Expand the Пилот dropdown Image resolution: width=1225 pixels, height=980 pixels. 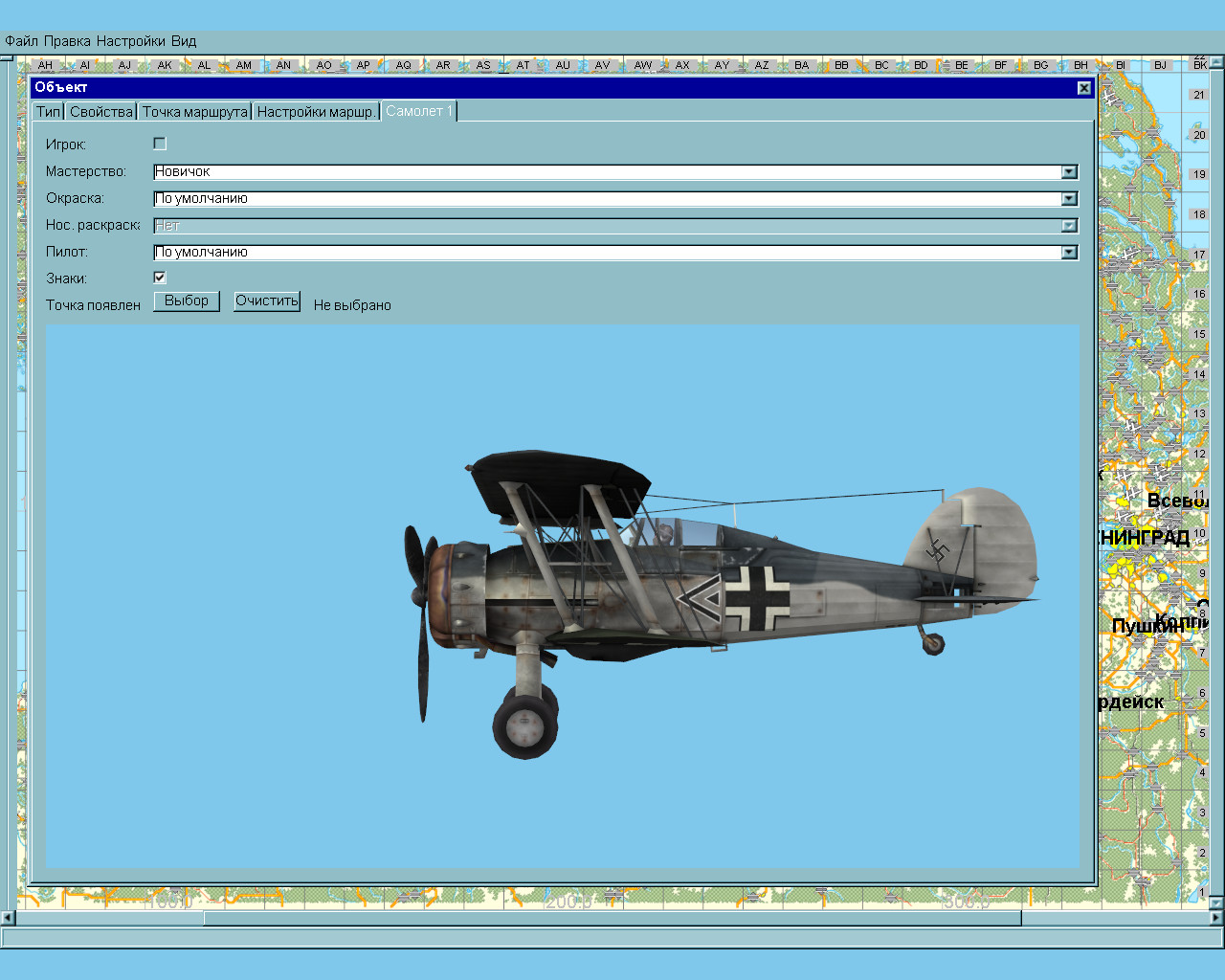[1070, 253]
